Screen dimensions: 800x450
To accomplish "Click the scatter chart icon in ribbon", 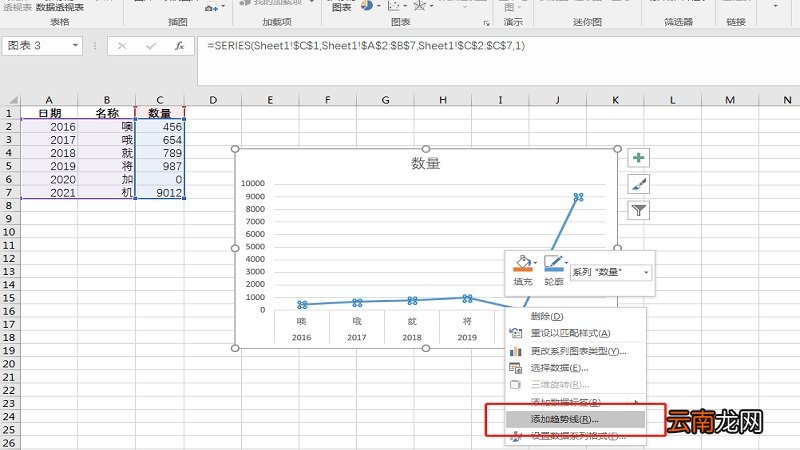I will coord(393,6).
